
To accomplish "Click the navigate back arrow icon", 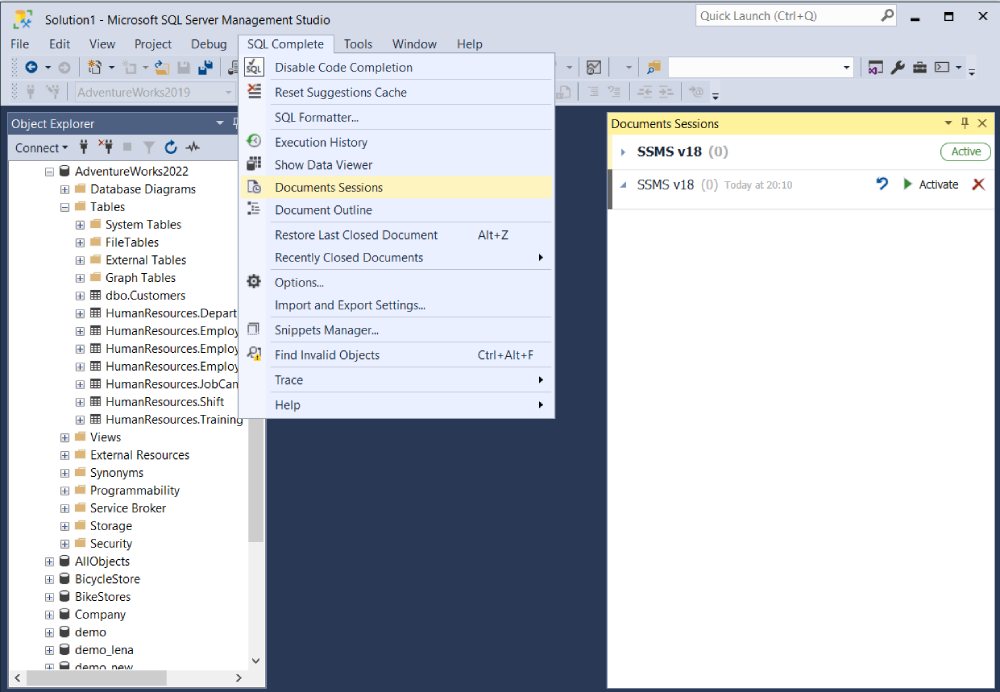I will pos(31,67).
